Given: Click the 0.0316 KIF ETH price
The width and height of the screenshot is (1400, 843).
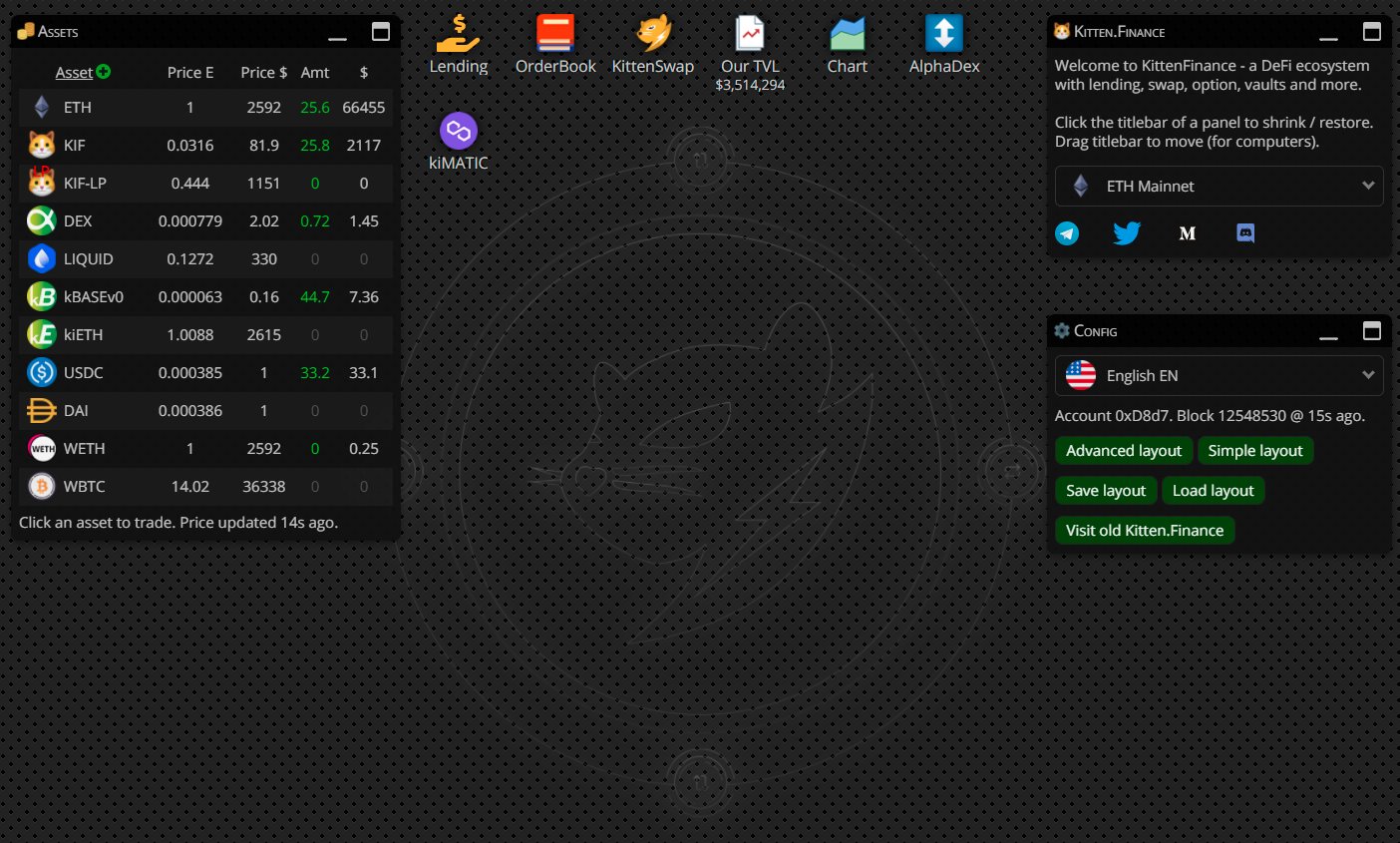Looking at the screenshot, I should point(190,145).
